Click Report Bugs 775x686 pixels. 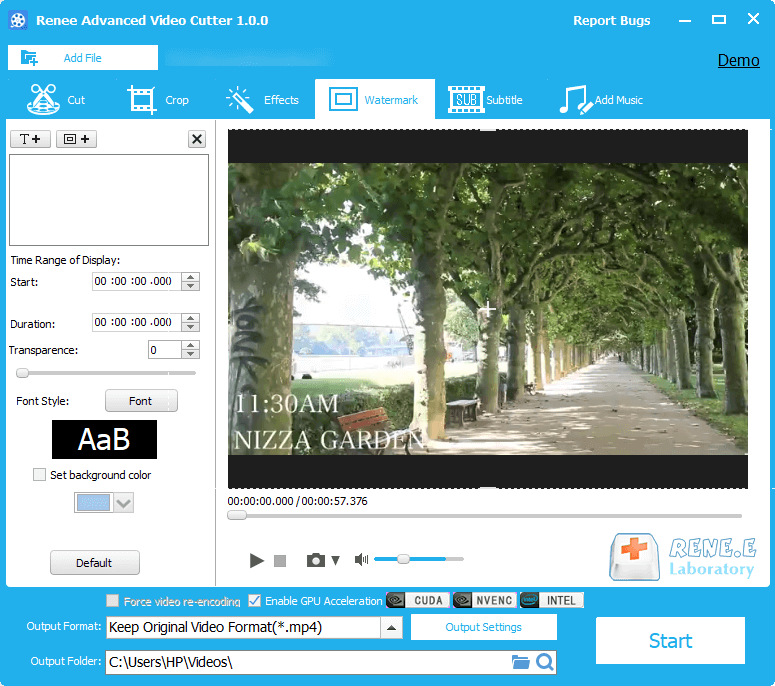(x=611, y=20)
